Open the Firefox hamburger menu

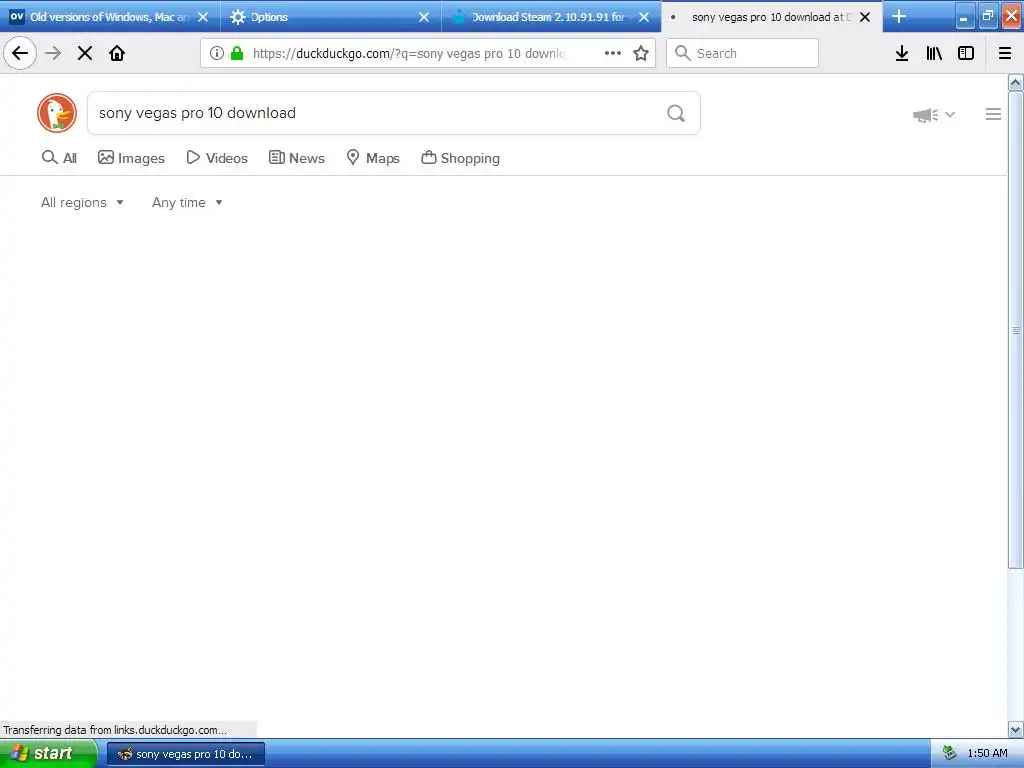(x=1005, y=53)
